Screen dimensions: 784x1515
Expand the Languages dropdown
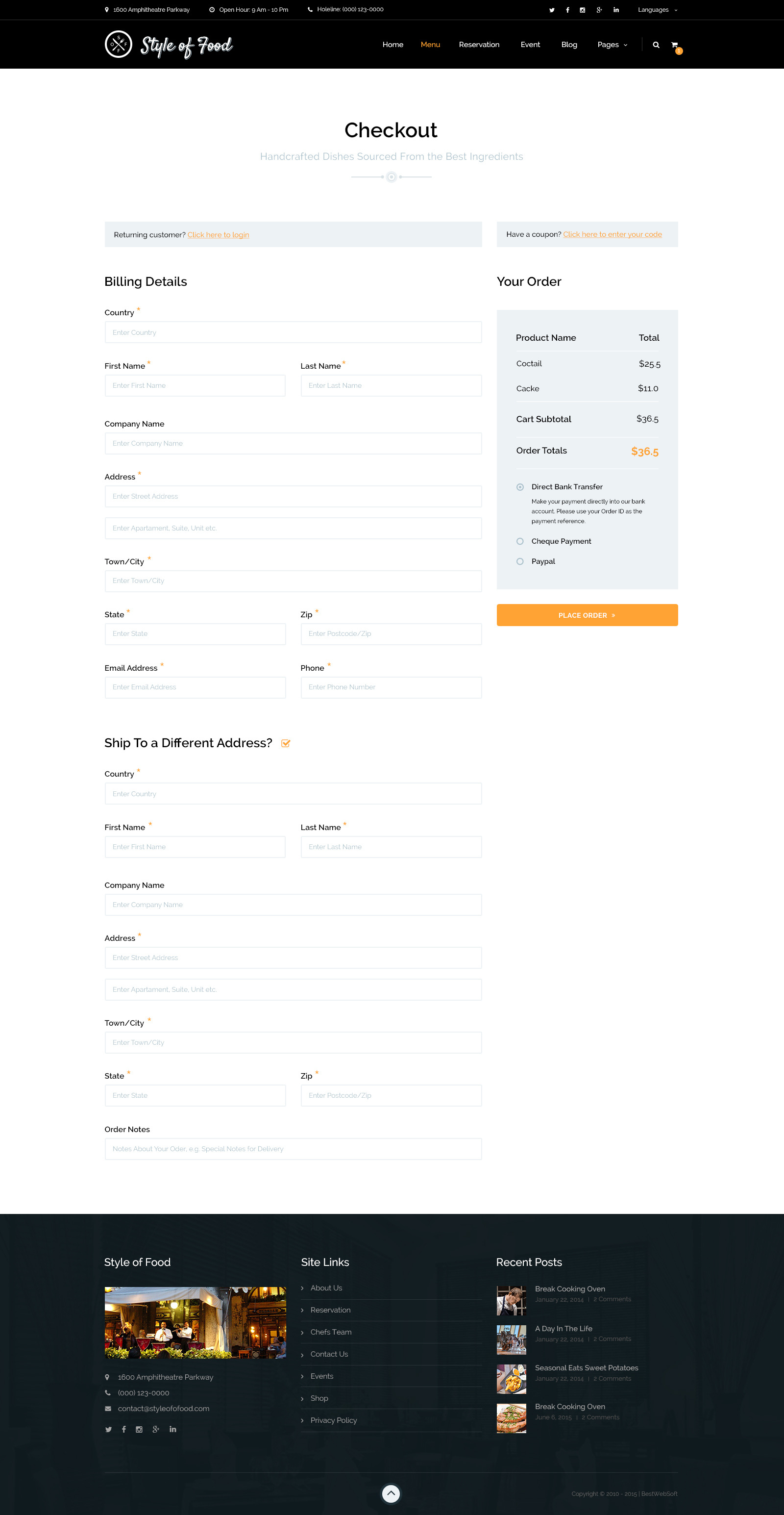657,10
